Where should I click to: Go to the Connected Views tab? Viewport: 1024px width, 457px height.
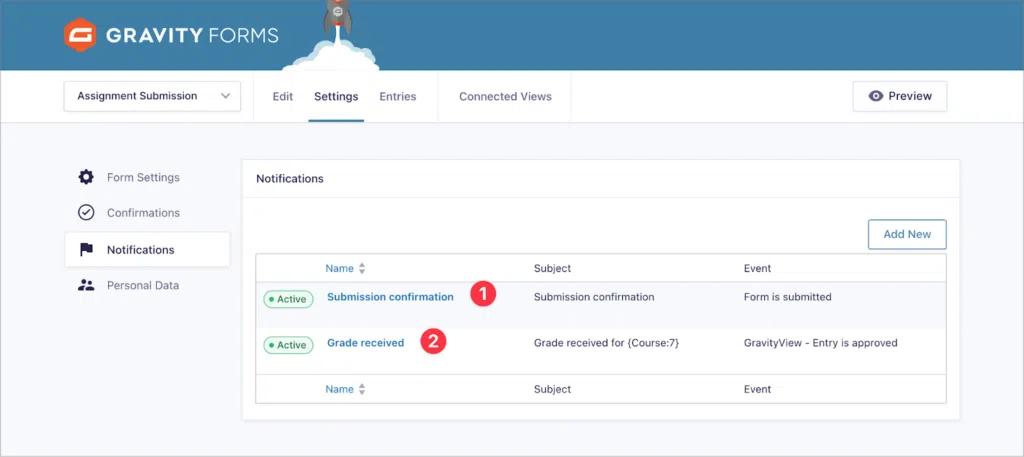pyautogui.click(x=505, y=97)
